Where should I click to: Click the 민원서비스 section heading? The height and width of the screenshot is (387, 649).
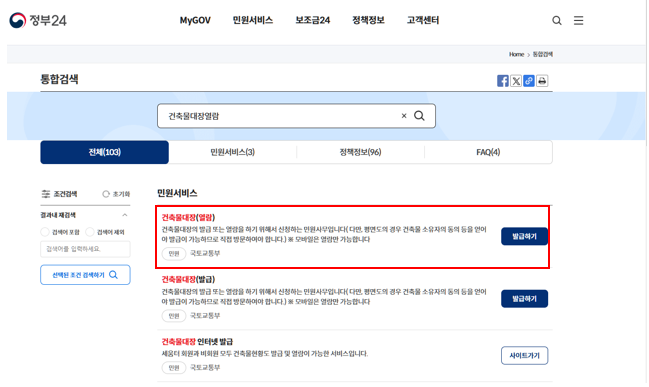point(177,193)
